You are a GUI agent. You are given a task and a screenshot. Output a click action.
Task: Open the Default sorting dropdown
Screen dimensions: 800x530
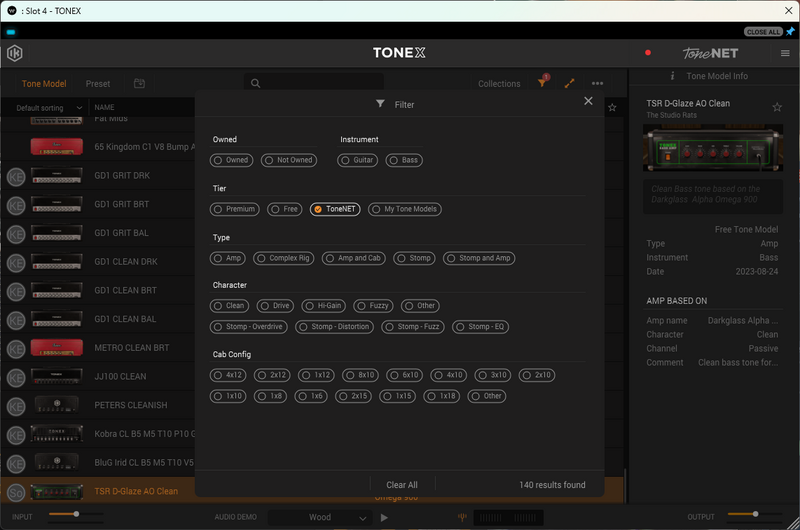coord(48,108)
